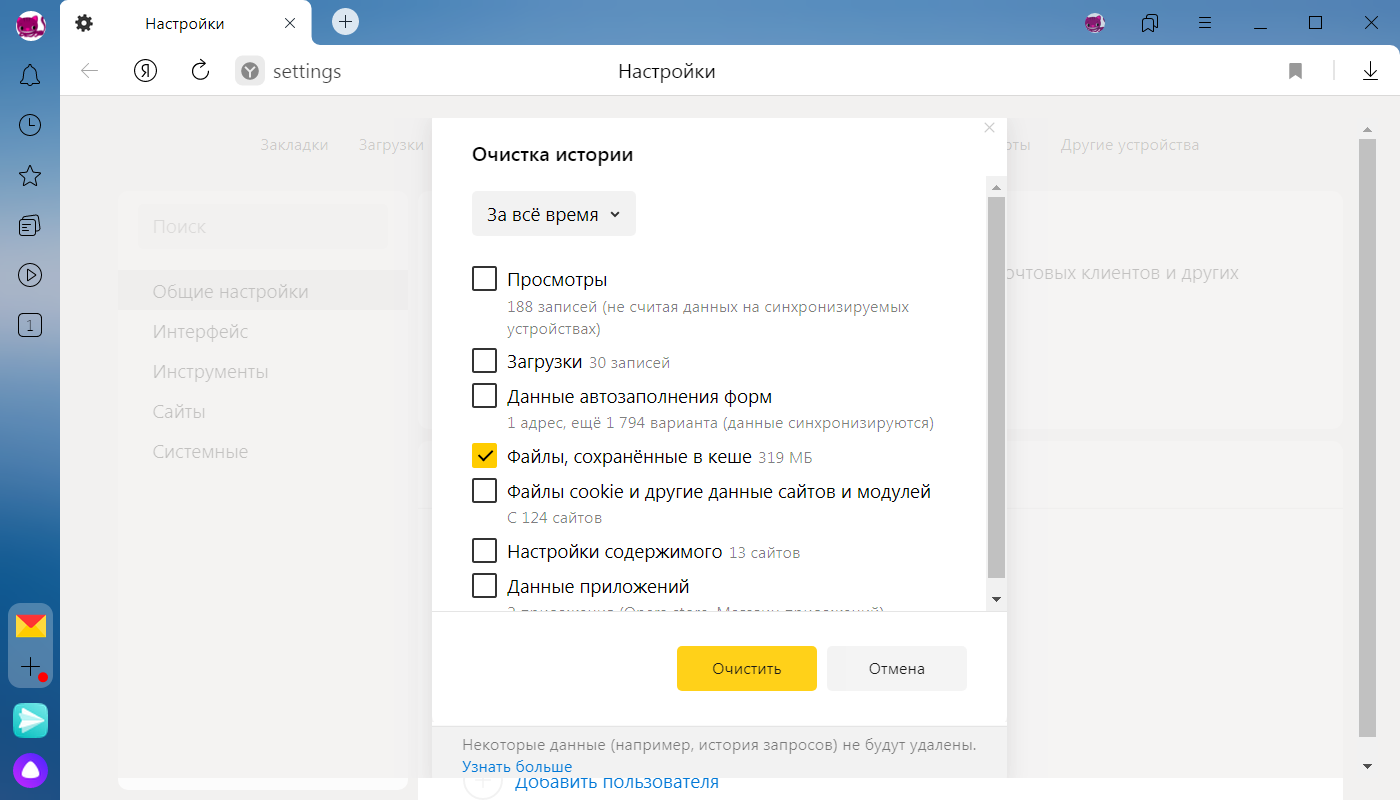Bookmark this page with flag icon
The image size is (1400, 800).
[1295, 71]
